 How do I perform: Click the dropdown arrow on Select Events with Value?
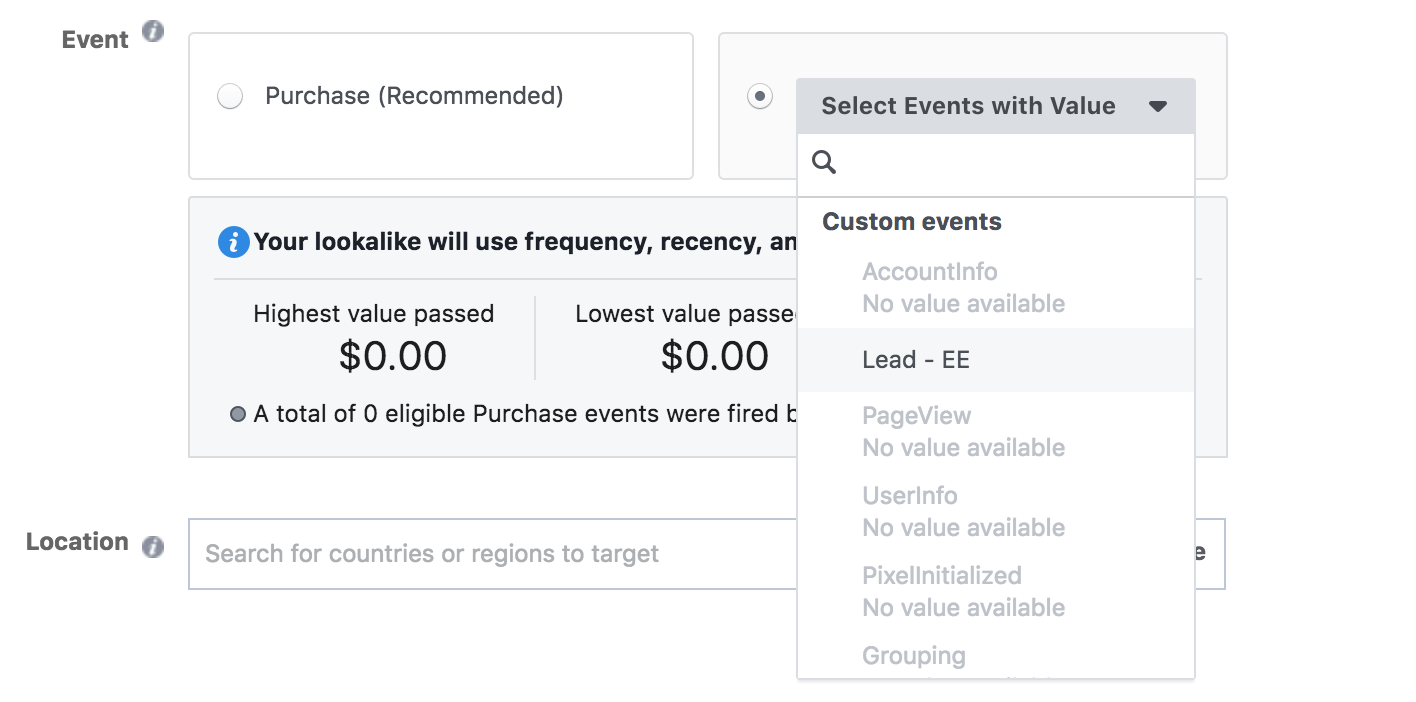[x=1157, y=105]
